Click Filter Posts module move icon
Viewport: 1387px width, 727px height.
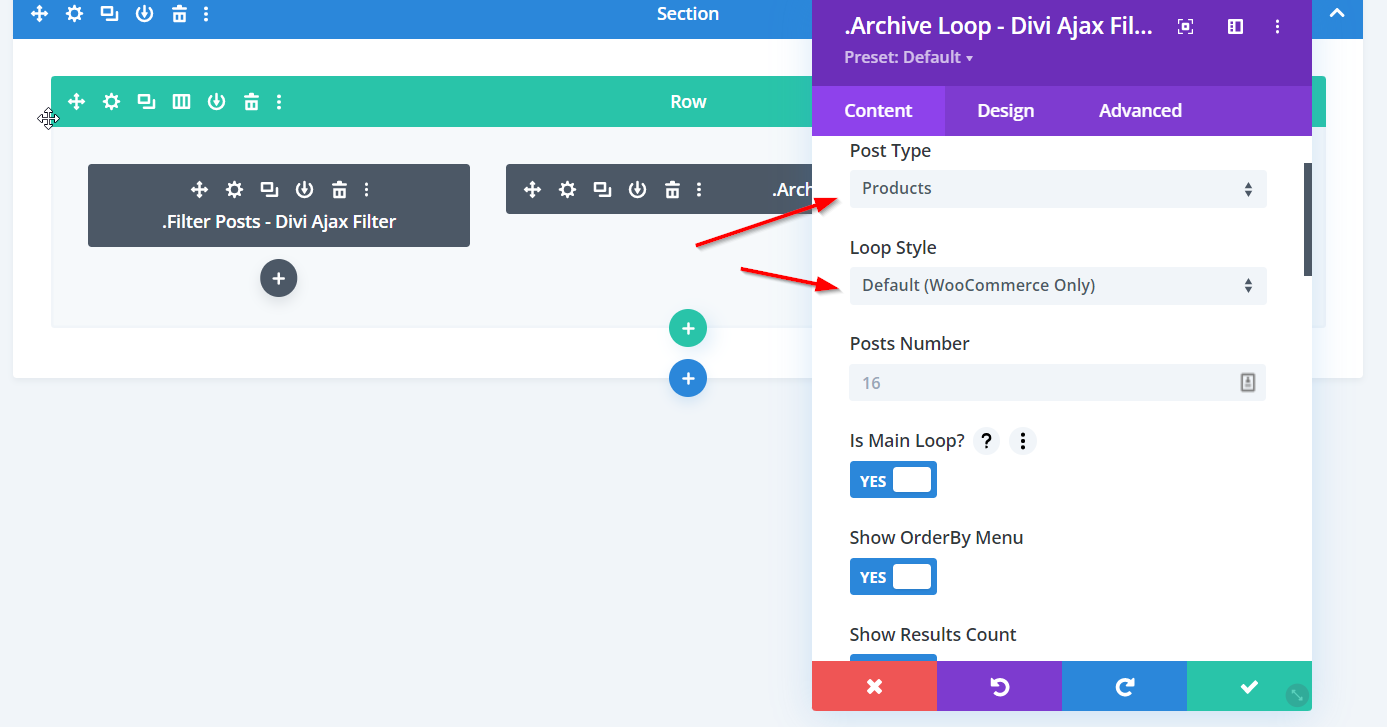199,189
